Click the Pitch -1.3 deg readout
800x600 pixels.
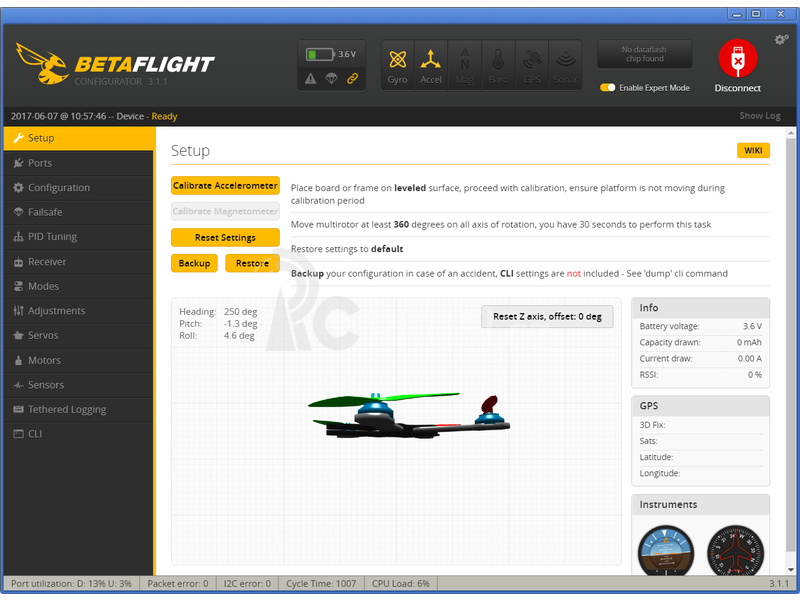click(218, 324)
